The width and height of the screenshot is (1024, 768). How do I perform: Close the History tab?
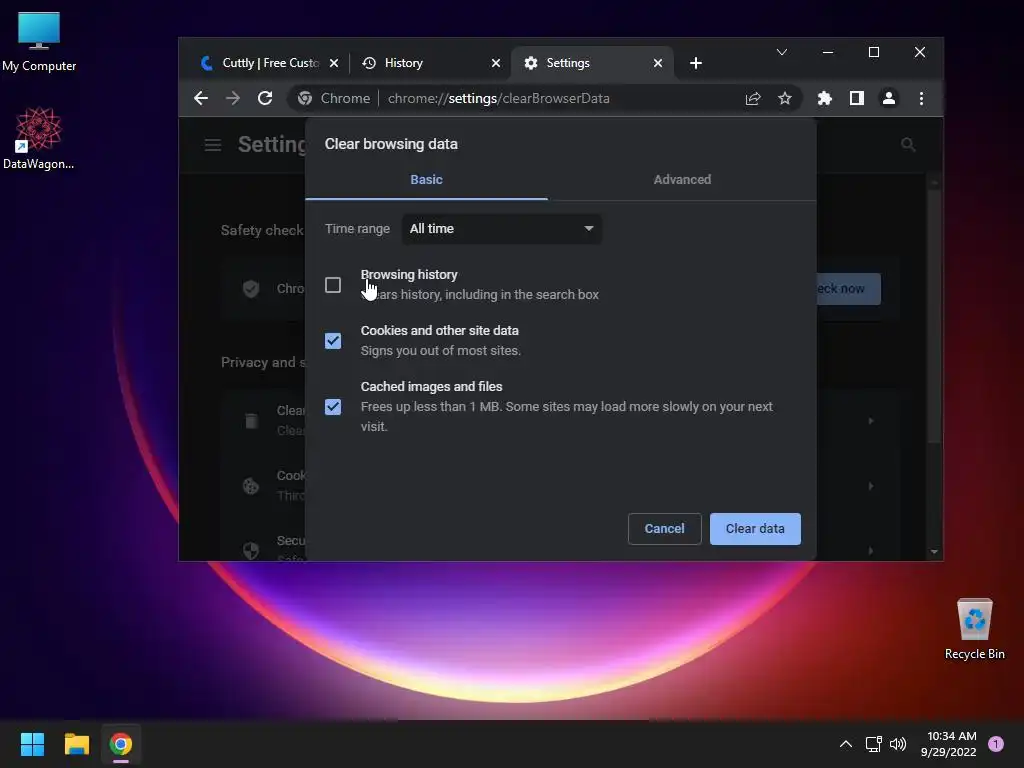tap(496, 63)
